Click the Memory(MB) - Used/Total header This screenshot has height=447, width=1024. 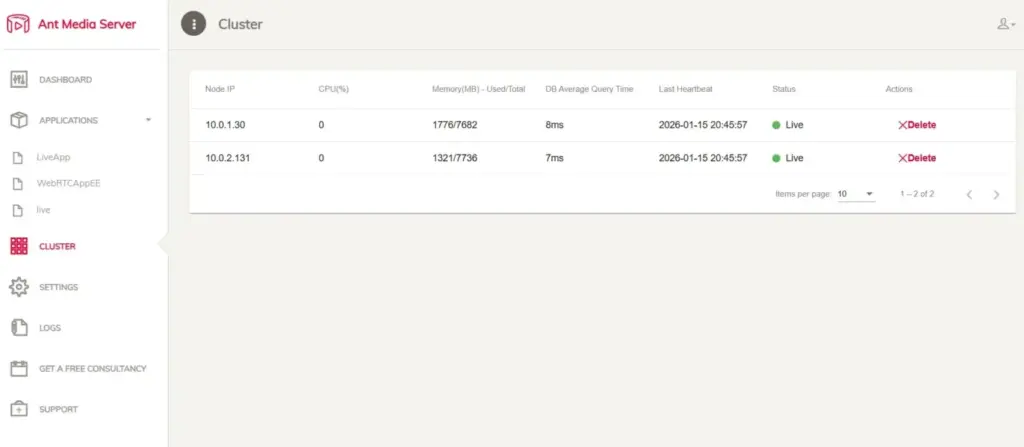tap(479, 89)
